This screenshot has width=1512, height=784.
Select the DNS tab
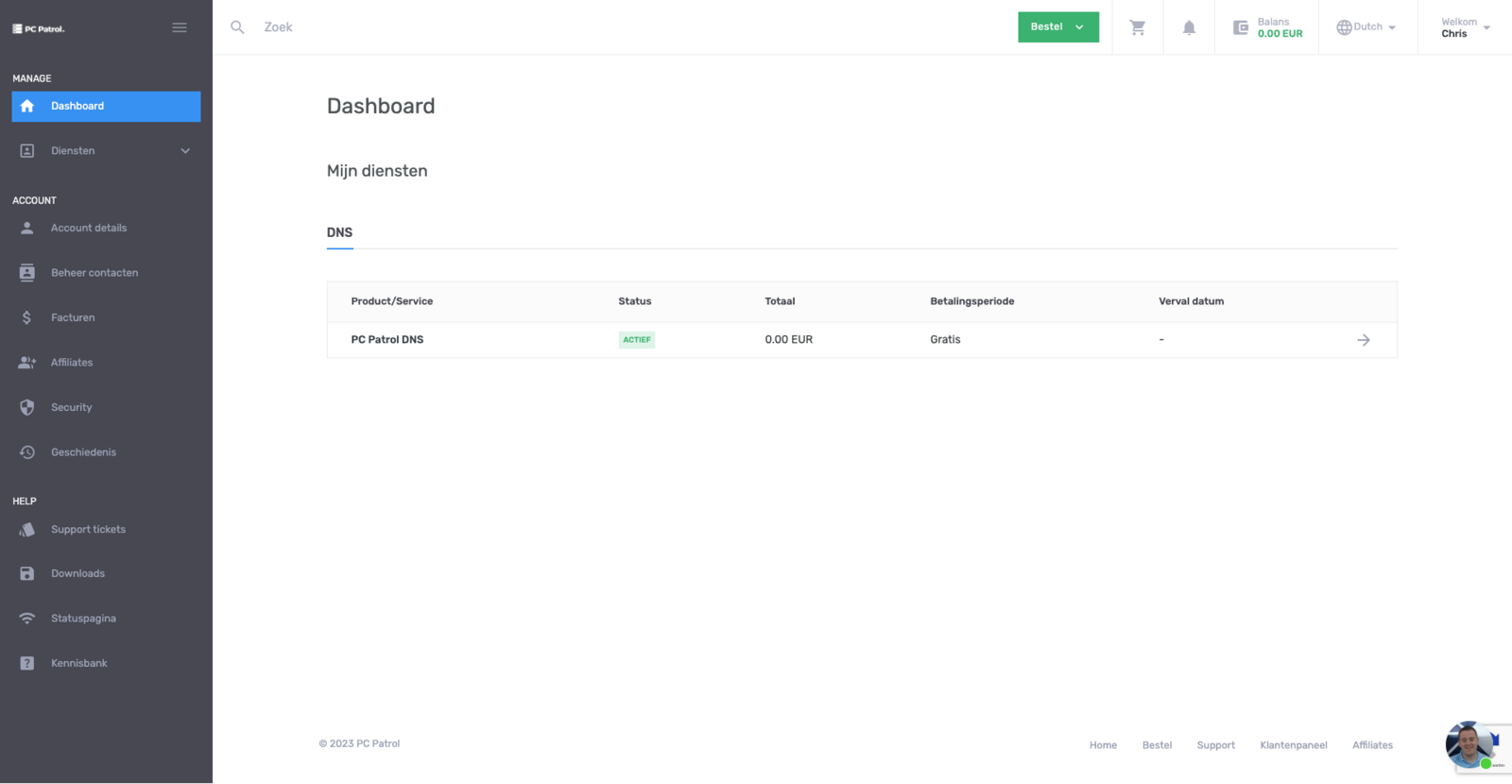[339, 232]
